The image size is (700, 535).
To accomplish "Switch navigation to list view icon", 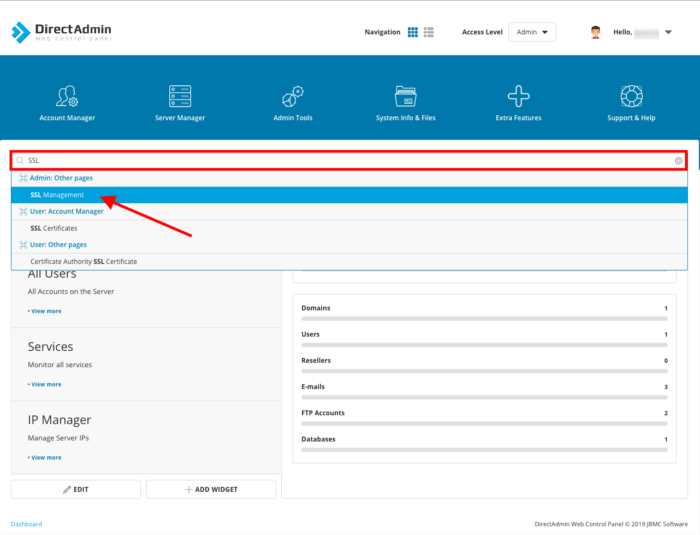I will click(429, 32).
